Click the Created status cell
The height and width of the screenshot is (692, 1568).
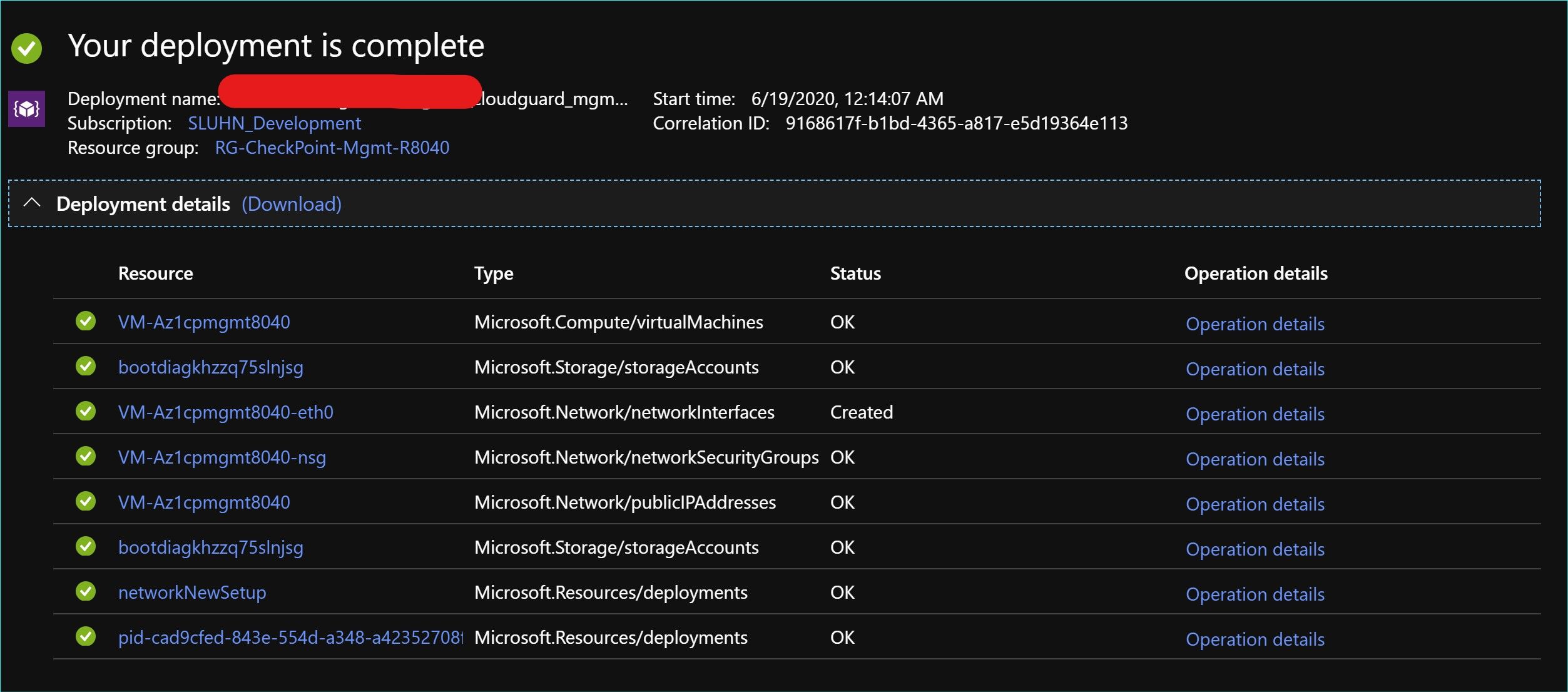click(x=862, y=412)
